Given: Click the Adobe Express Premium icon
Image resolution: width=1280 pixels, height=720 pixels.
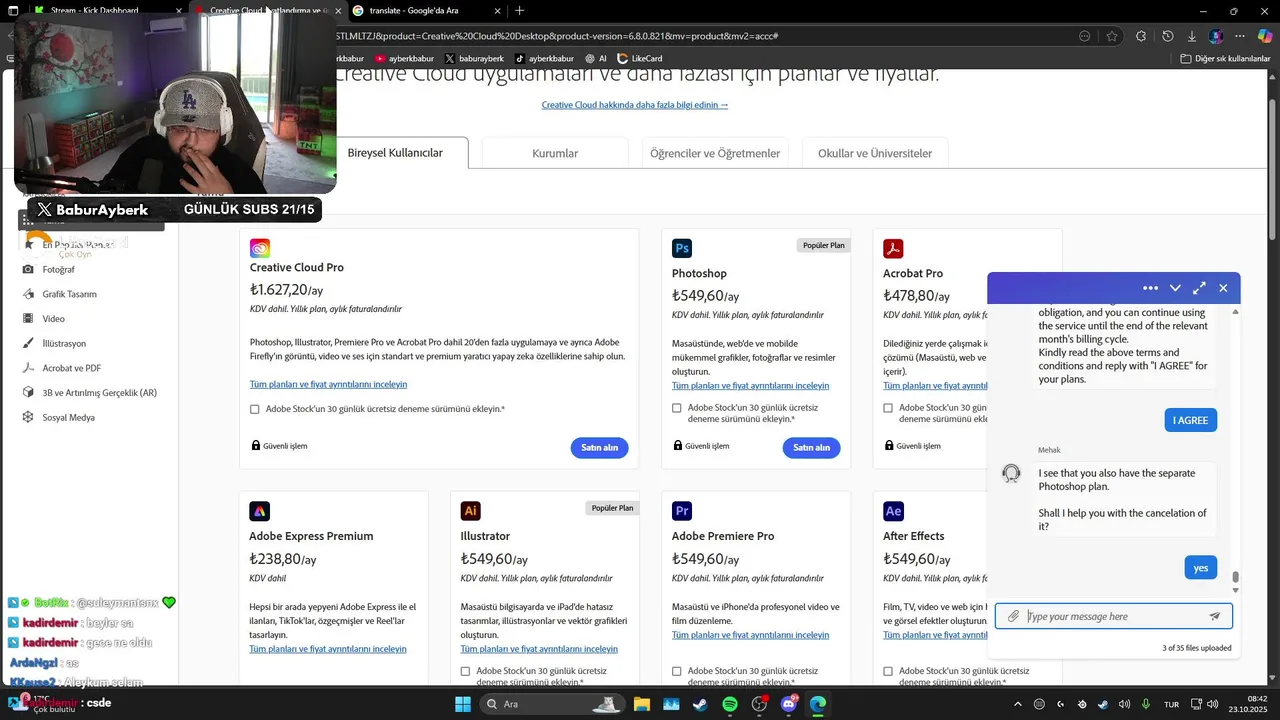Looking at the screenshot, I should click(x=259, y=511).
